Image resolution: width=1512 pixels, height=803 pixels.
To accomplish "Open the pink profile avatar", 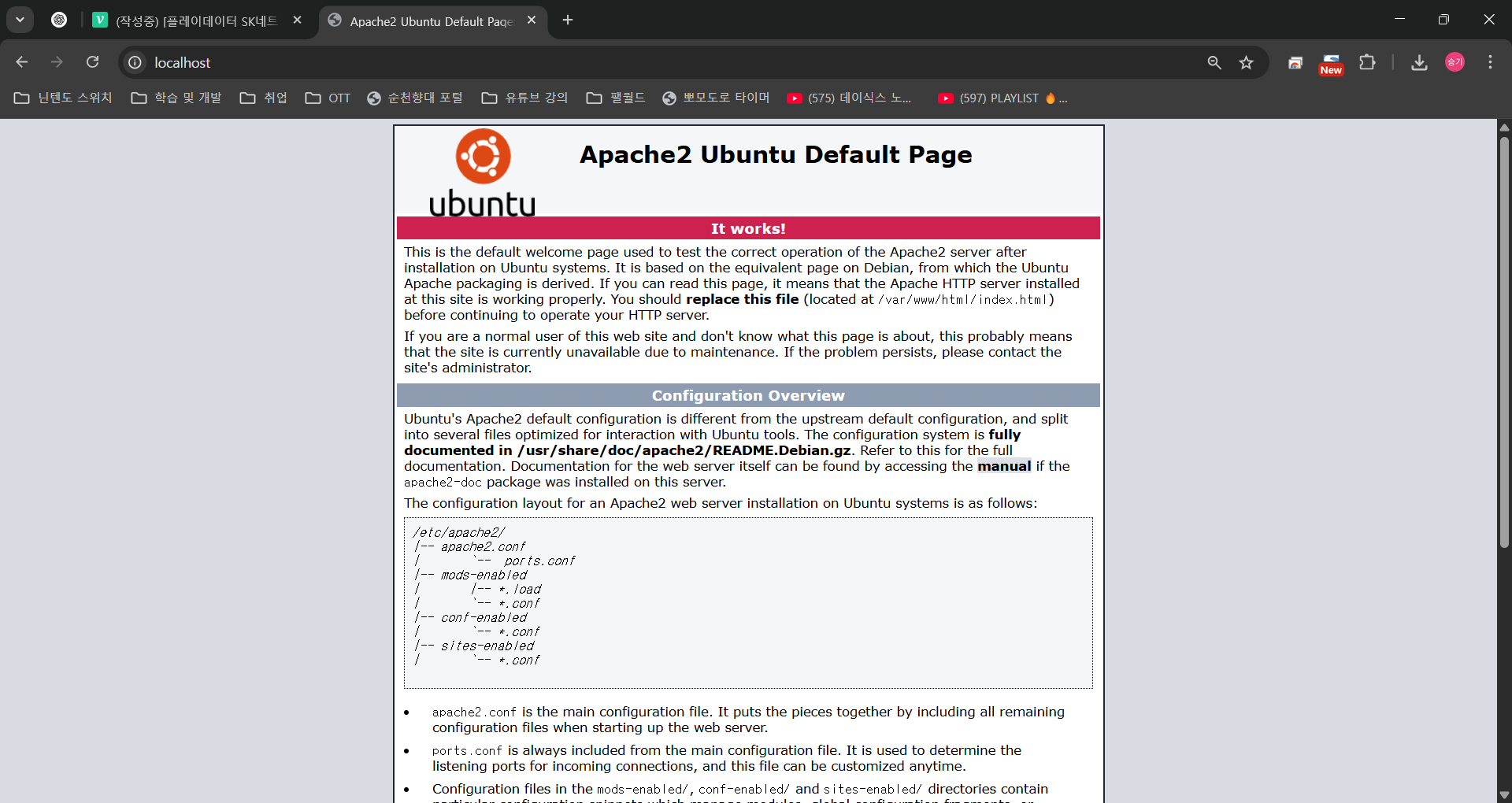I will 1455,62.
